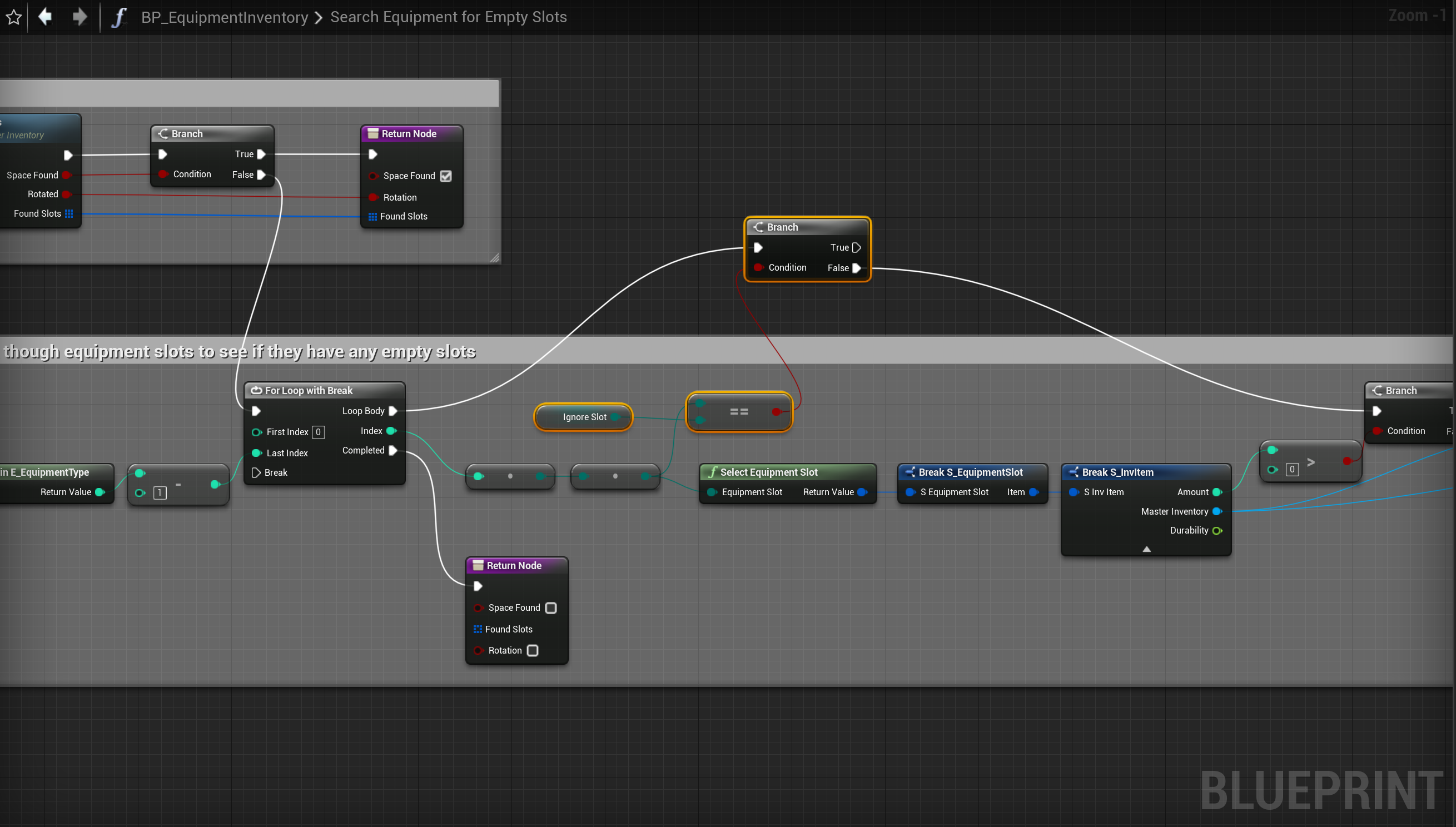
Task: Enable Rotation checkbox on lower Return Node
Action: point(532,650)
